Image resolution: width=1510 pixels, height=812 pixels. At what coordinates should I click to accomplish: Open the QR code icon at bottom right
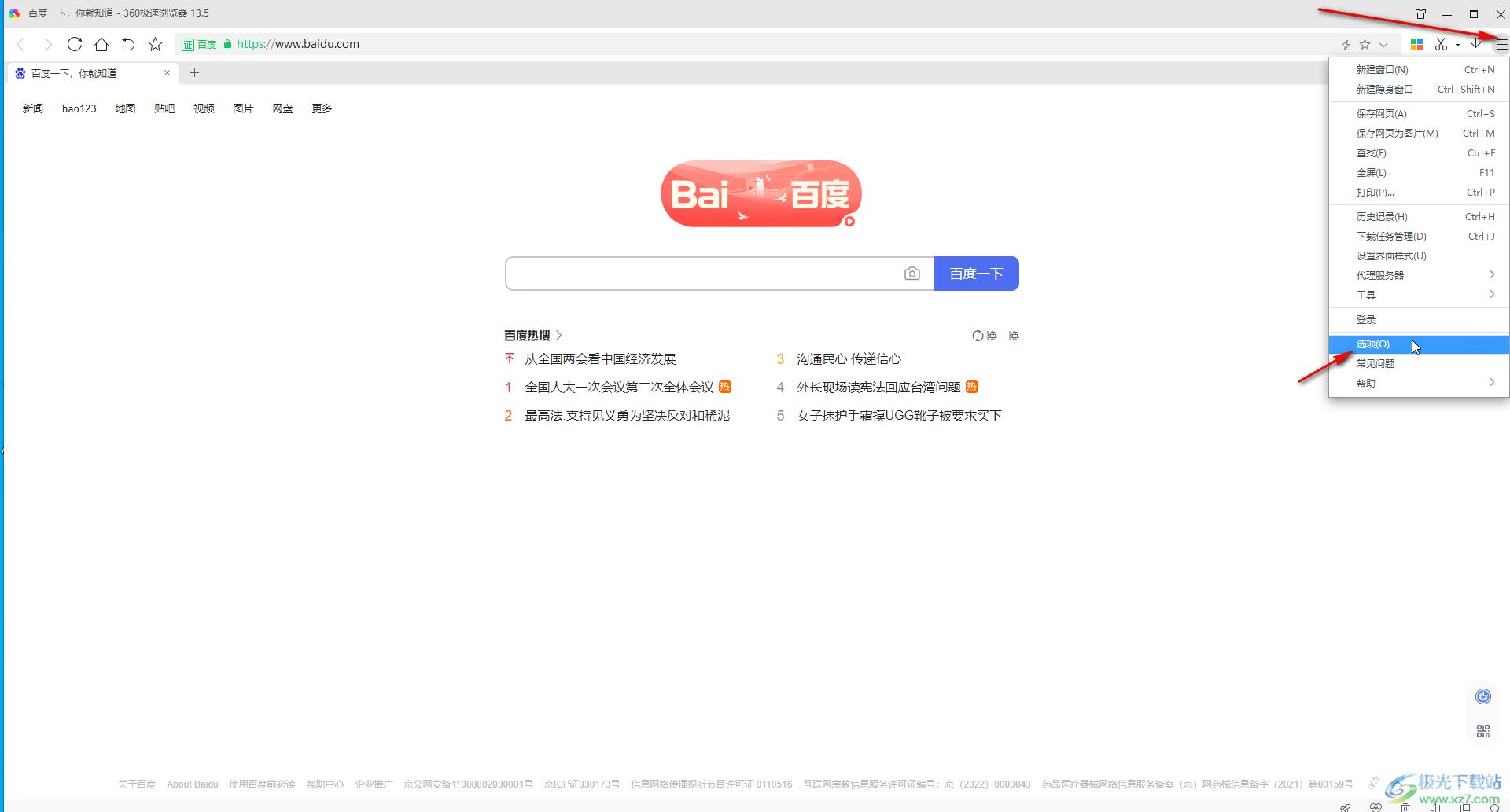coord(1483,729)
